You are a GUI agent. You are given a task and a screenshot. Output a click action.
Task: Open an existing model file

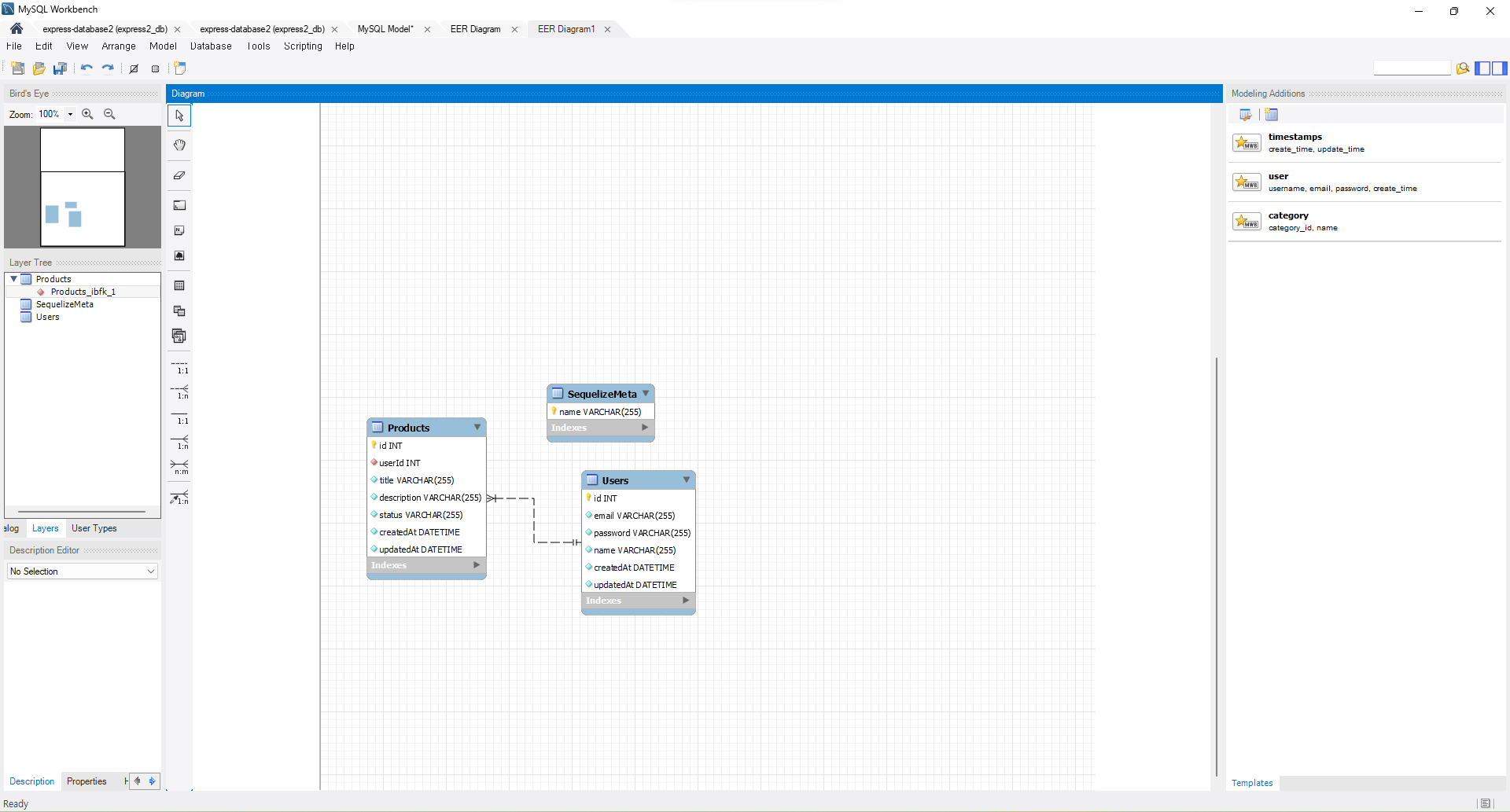[39, 68]
